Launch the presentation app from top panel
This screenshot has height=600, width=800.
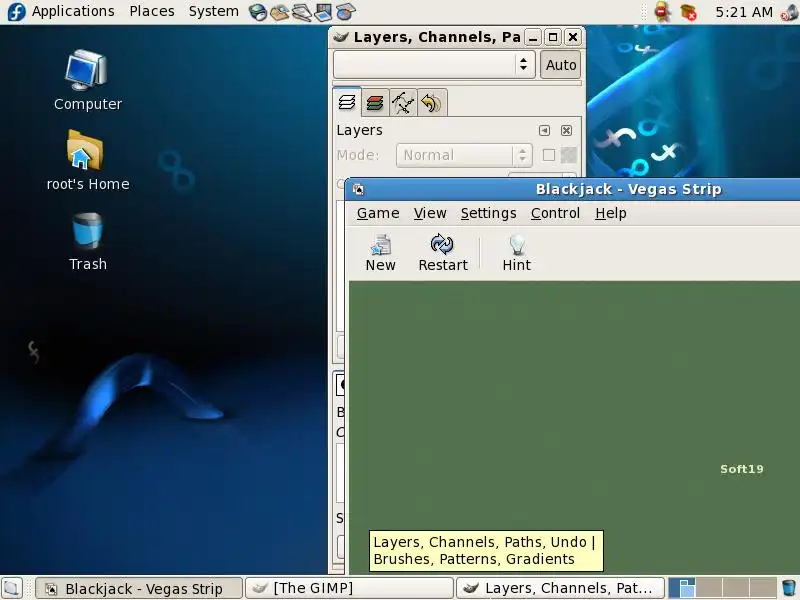click(x=323, y=12)
